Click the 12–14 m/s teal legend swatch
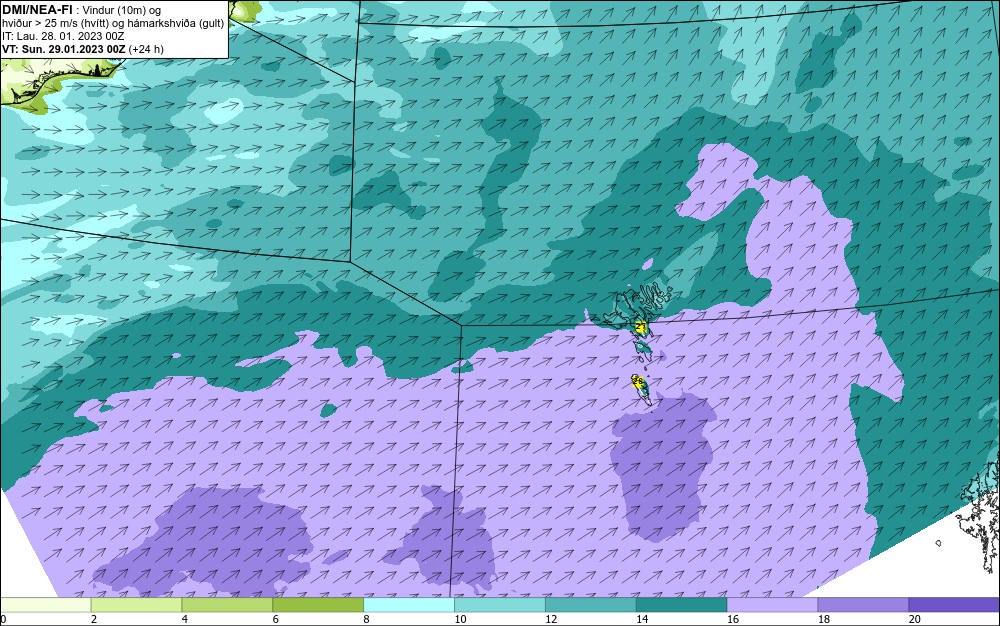Screen dimensions: 1000x626 point(591,605)
